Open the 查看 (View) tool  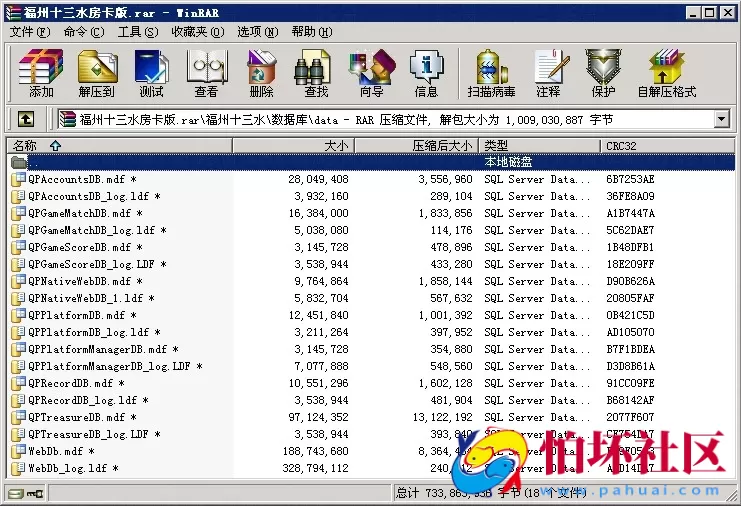click(x=207, y=73)
